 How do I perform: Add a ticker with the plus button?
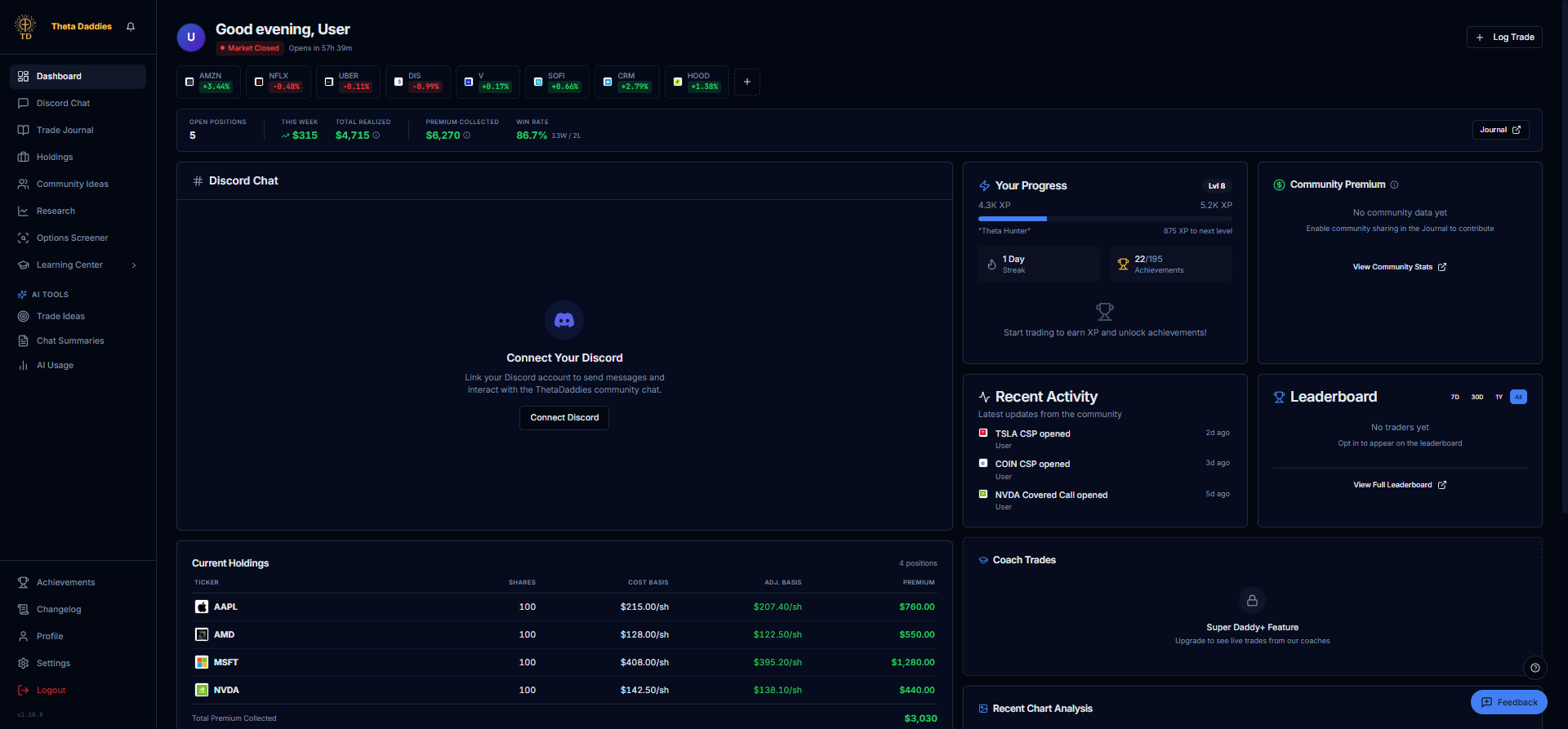pyautogui.click(x=747, y=82)
